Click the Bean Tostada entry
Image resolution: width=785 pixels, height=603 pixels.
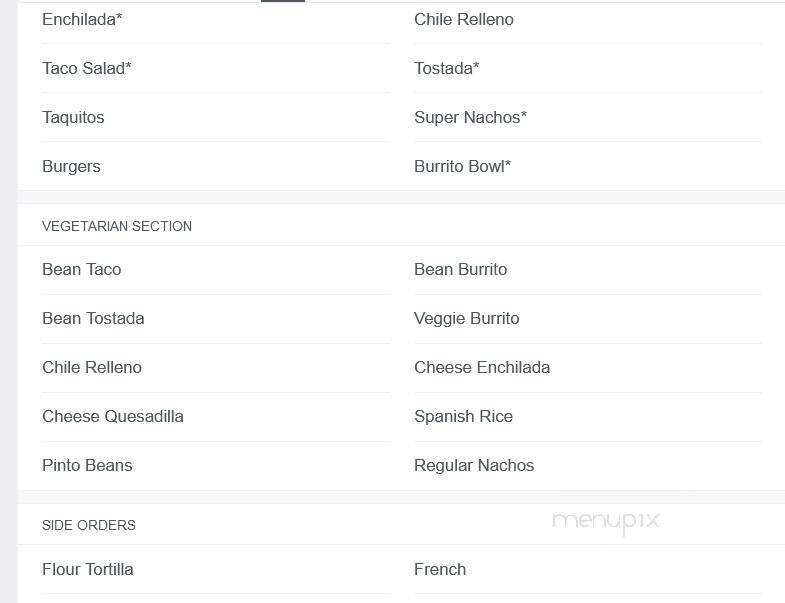(93, 319)
